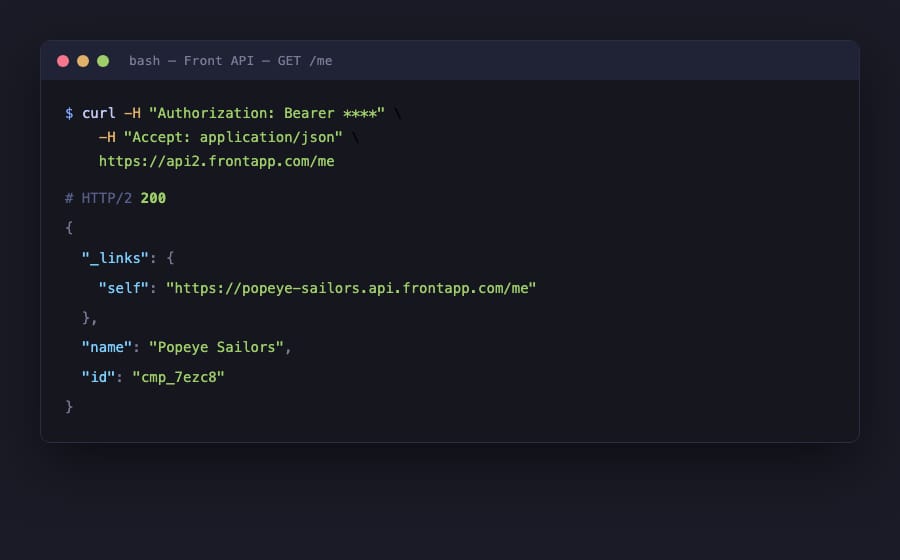Click the 'https://popeye-sailors.api.frontapp.com/me' link value
Image resolution: width=900 pixels, height=560 pixels.
pyautogui.click(x=351, y=288)
